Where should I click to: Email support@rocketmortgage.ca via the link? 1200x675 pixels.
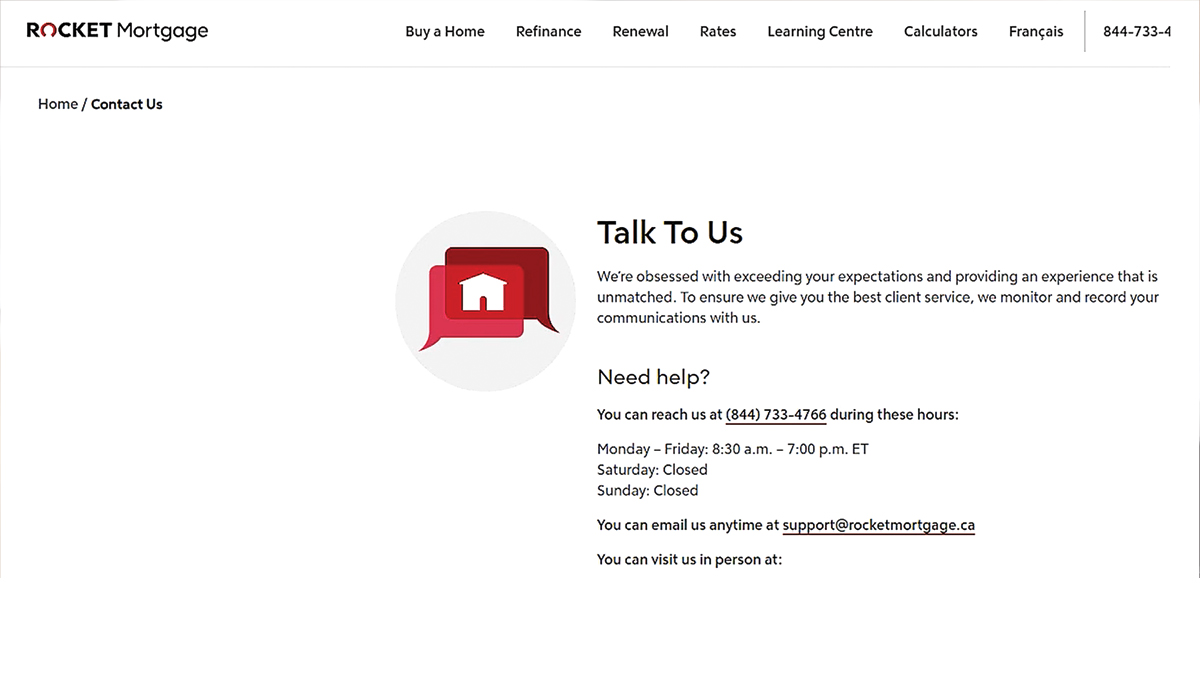(x=878, y=525)
